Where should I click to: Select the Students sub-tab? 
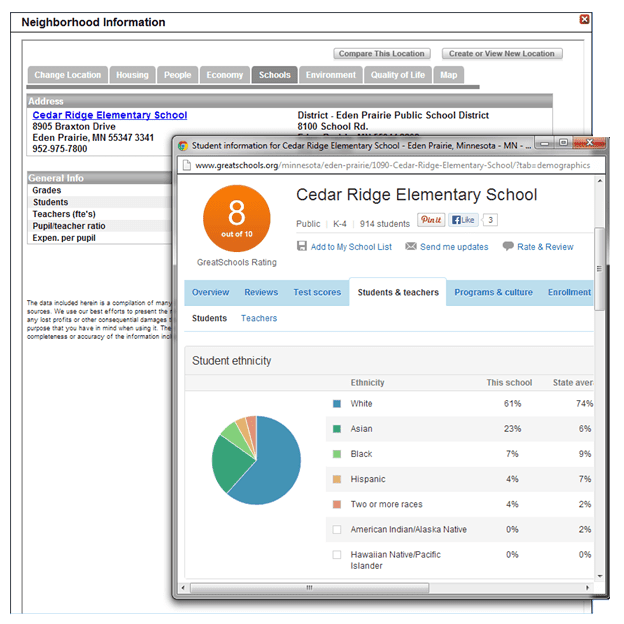point(209,318)
